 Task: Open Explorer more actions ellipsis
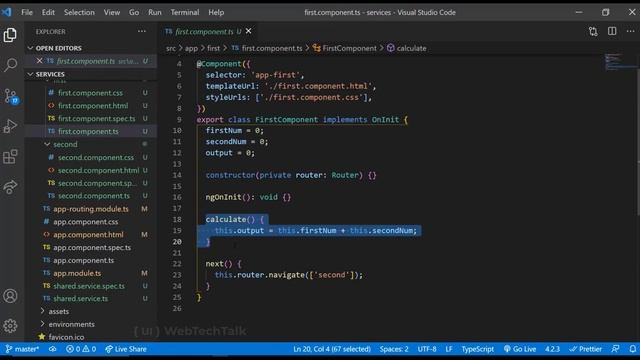point(142,31)
